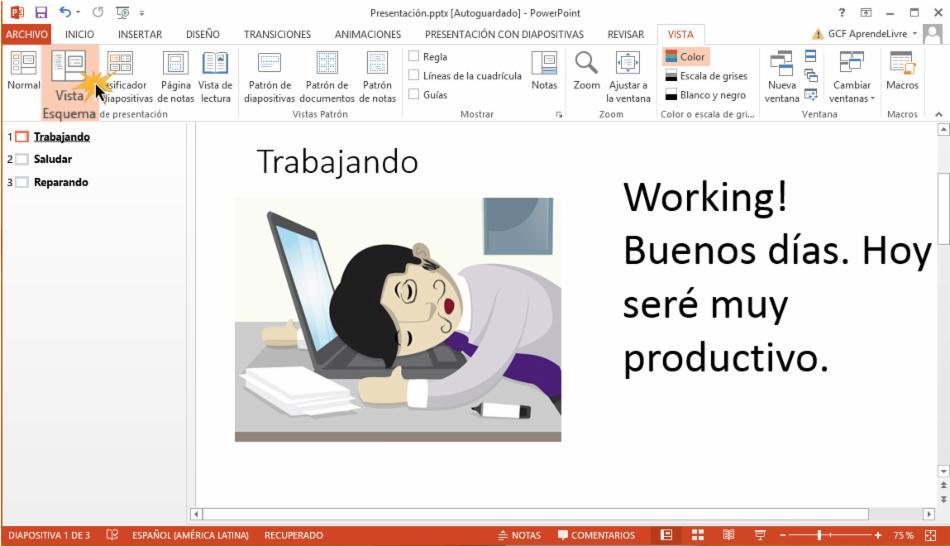The image size is (950, 546).
Task: Click the Normal view icon in ribbon
Action: coord(23,66)
